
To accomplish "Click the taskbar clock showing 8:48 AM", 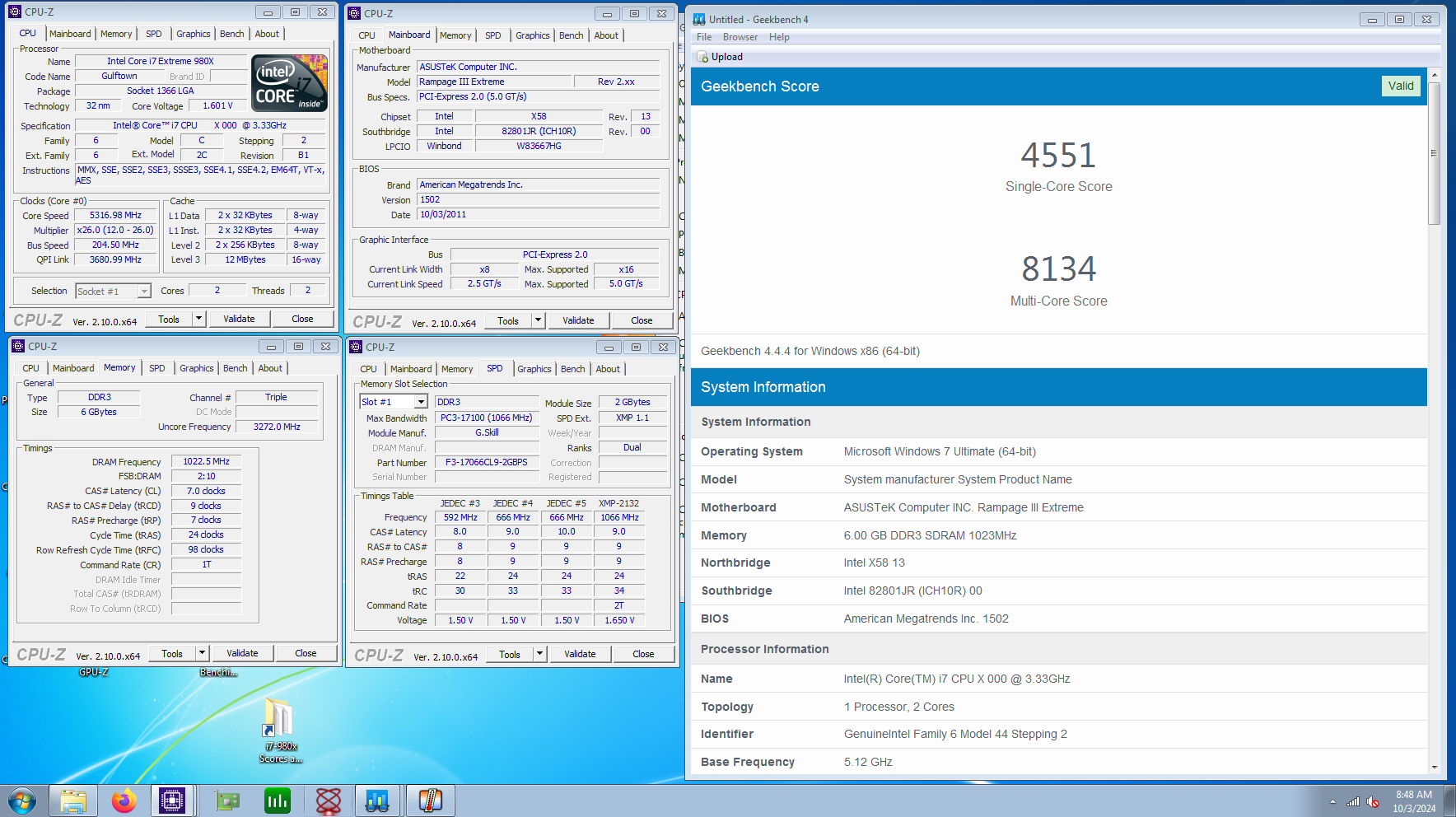I will (x=1413, y=801).
